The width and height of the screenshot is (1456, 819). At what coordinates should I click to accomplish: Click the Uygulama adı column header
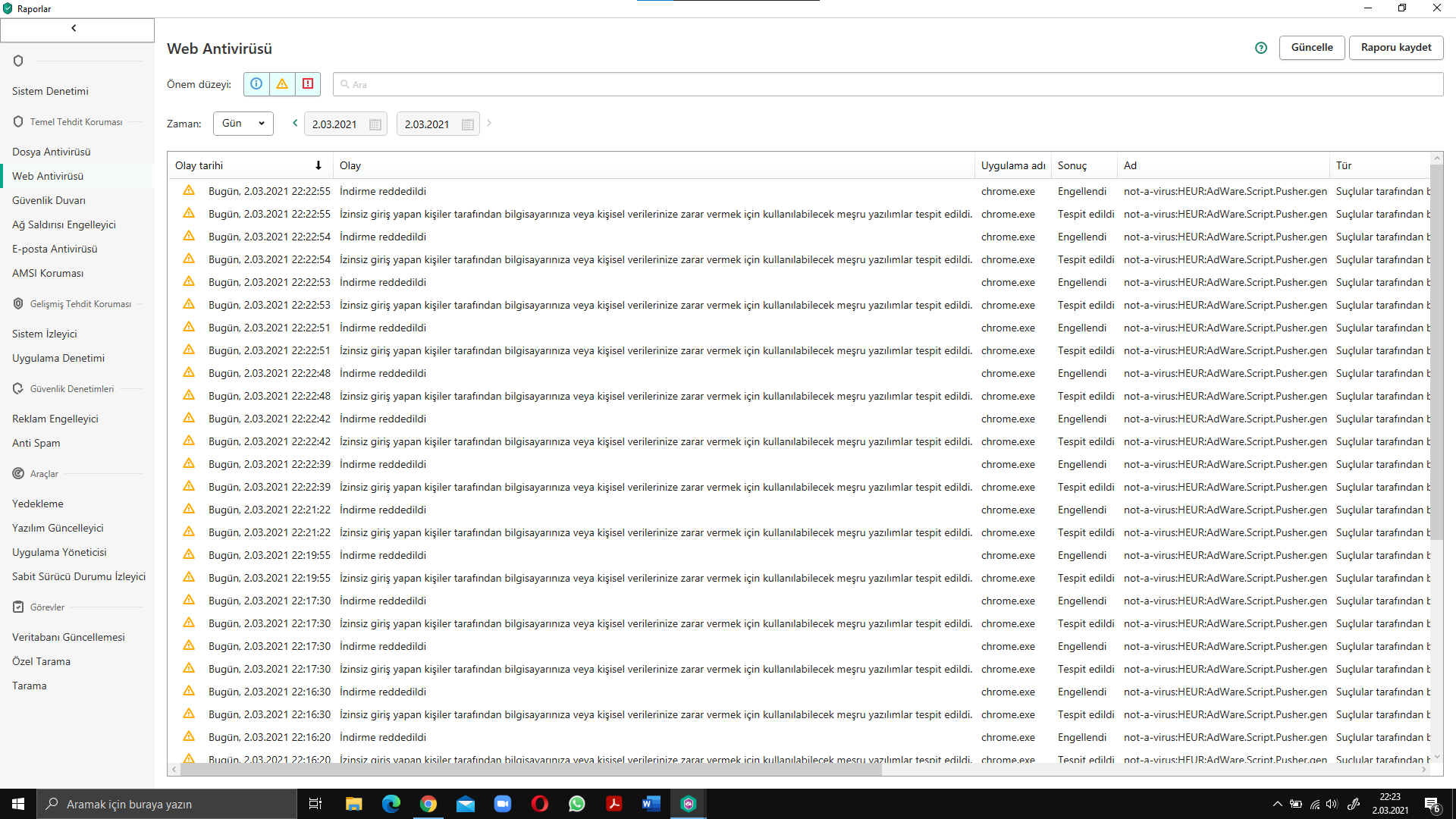click(1012, 165)
